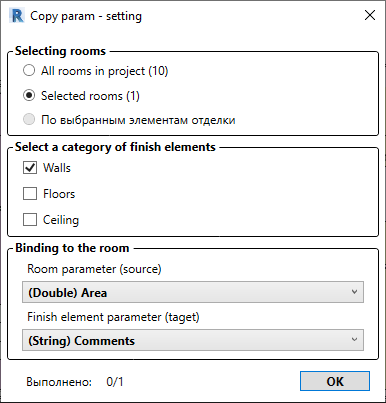
Task: Select По выбранным элементам отделки radio option
Action: tap(29, 119)
